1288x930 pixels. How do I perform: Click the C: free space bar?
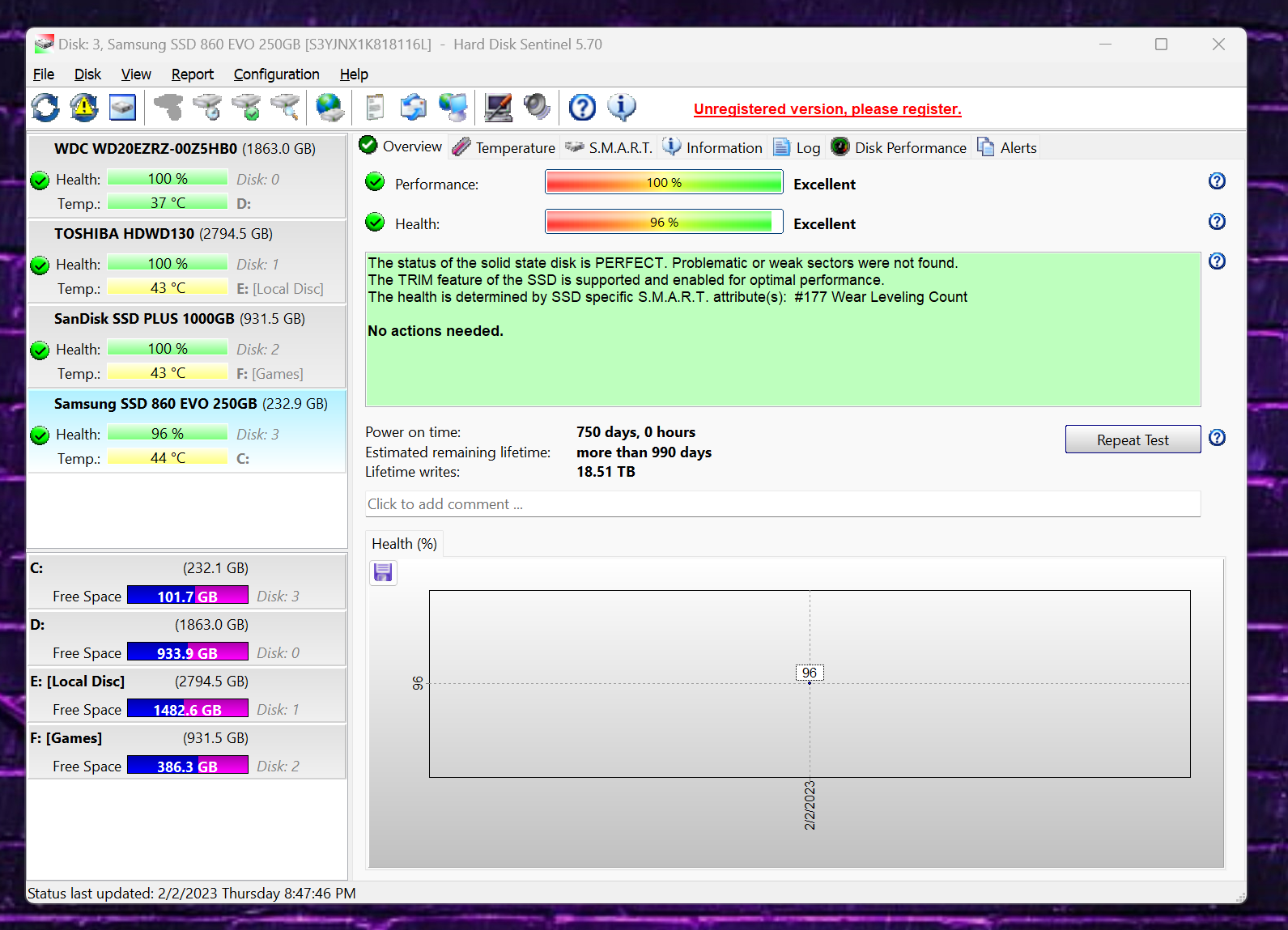187,596
